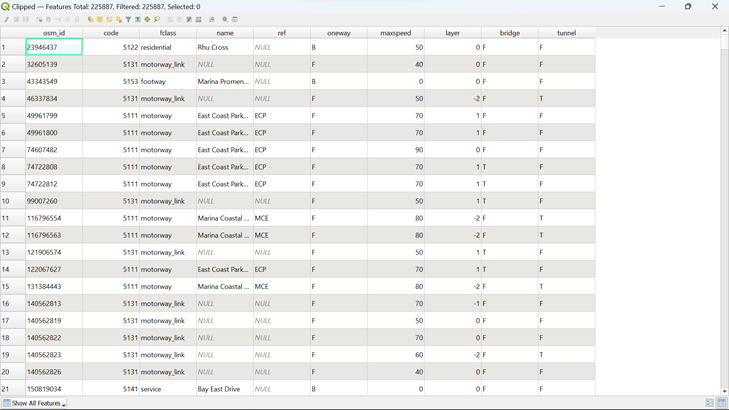This screenshot has width=729, height=410.
Task: Switch to table view at bottom right
Action: click(721, 403)
